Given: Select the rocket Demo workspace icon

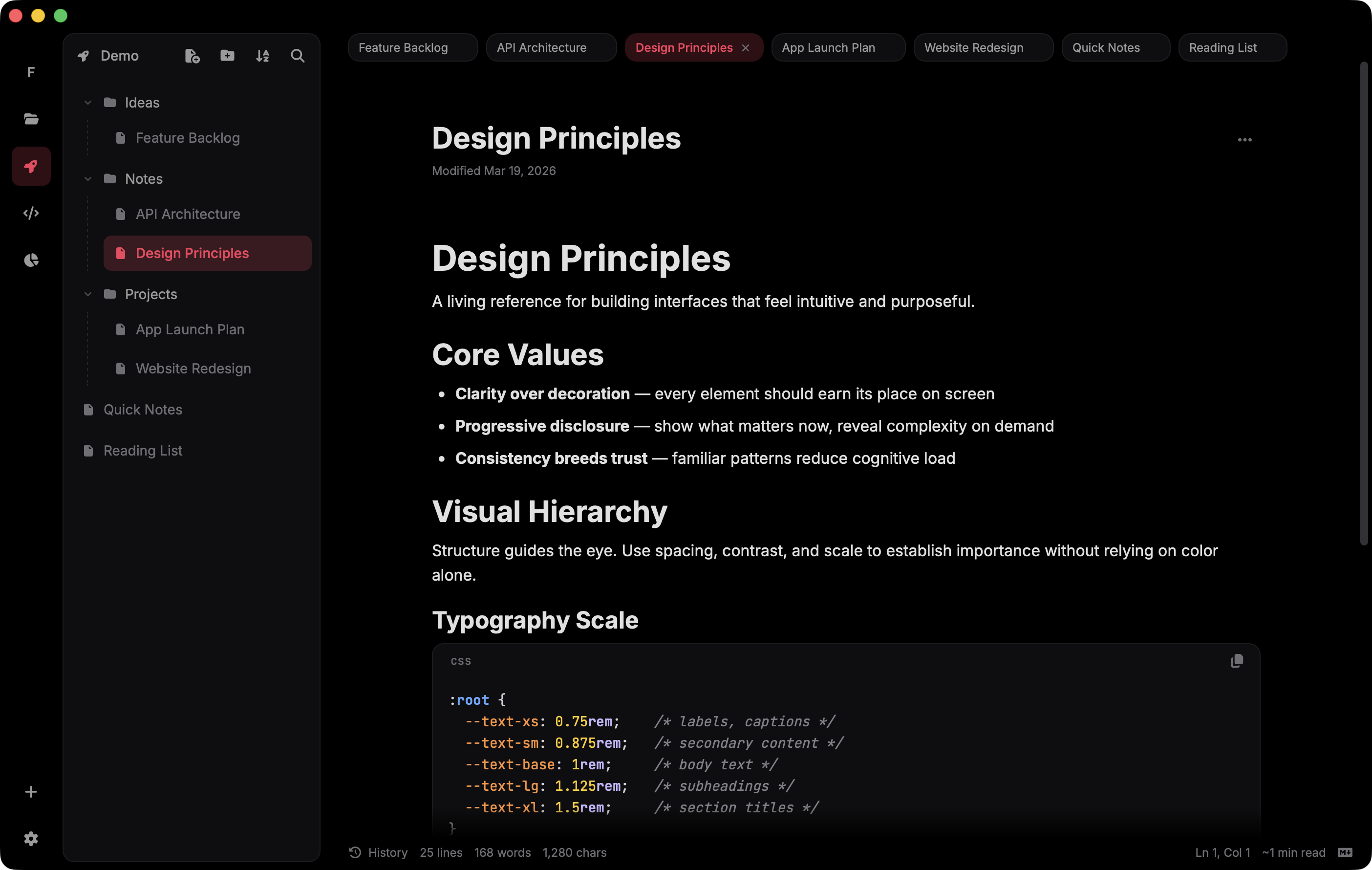Looking at the screenshot, I should coord(31,166).
